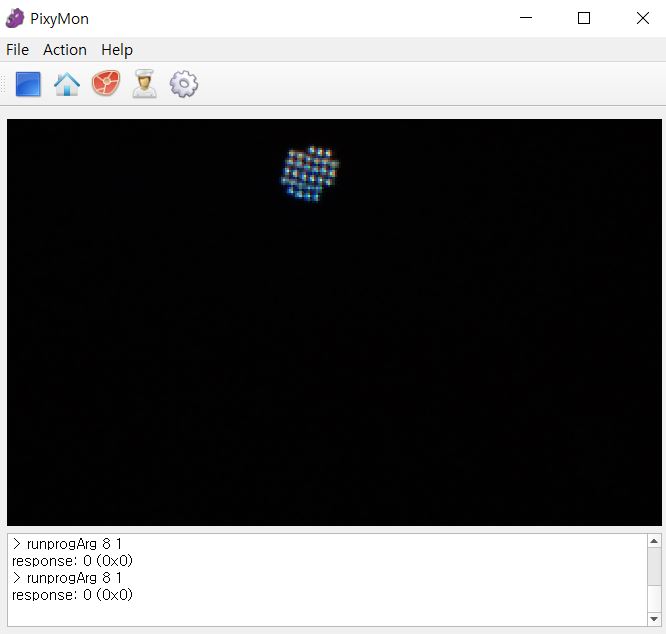Select the raw video meat icon
Screen dimensions: 666x634
tap(106, 83)
